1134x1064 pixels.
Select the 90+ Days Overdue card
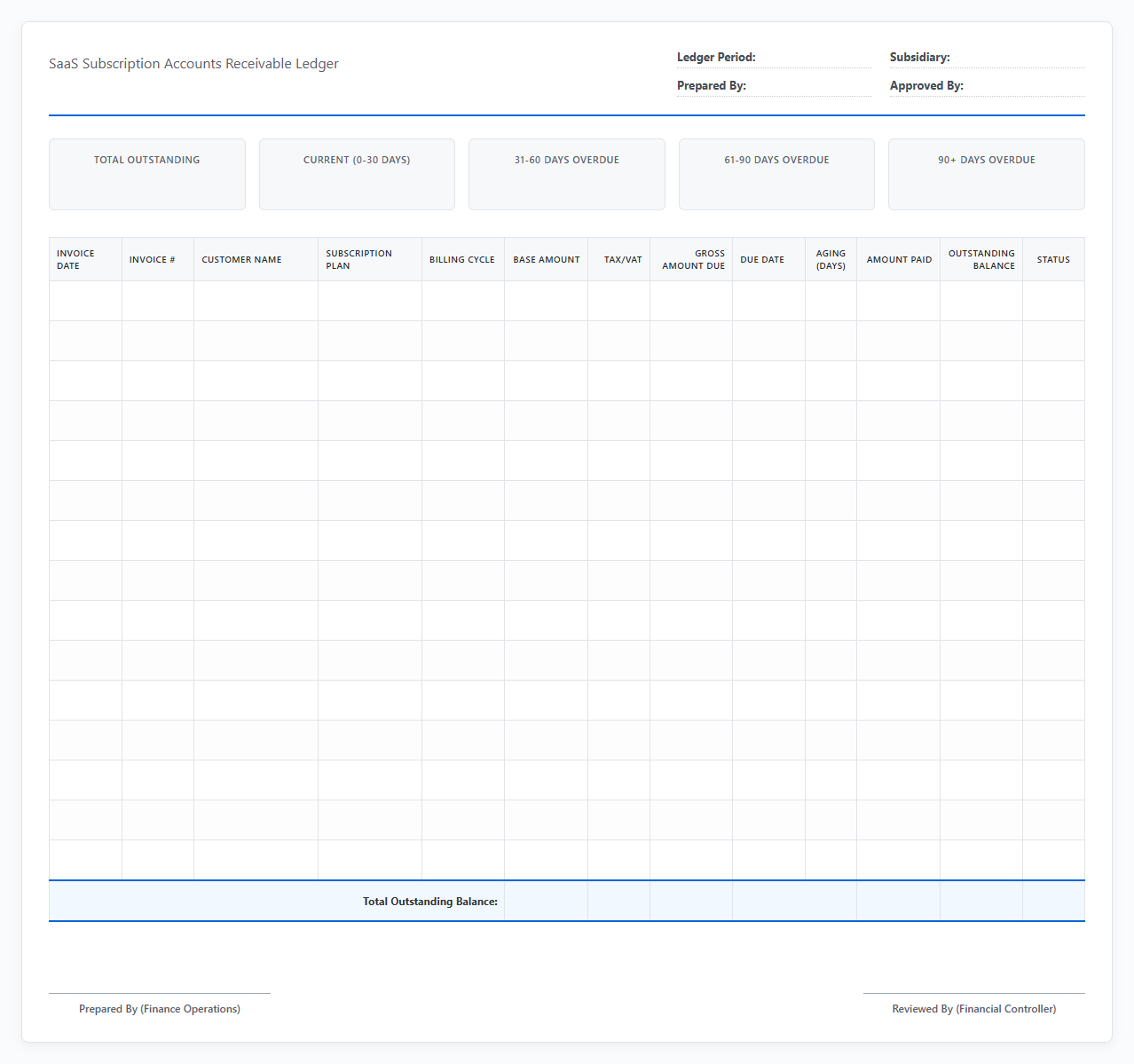(987, 174)
